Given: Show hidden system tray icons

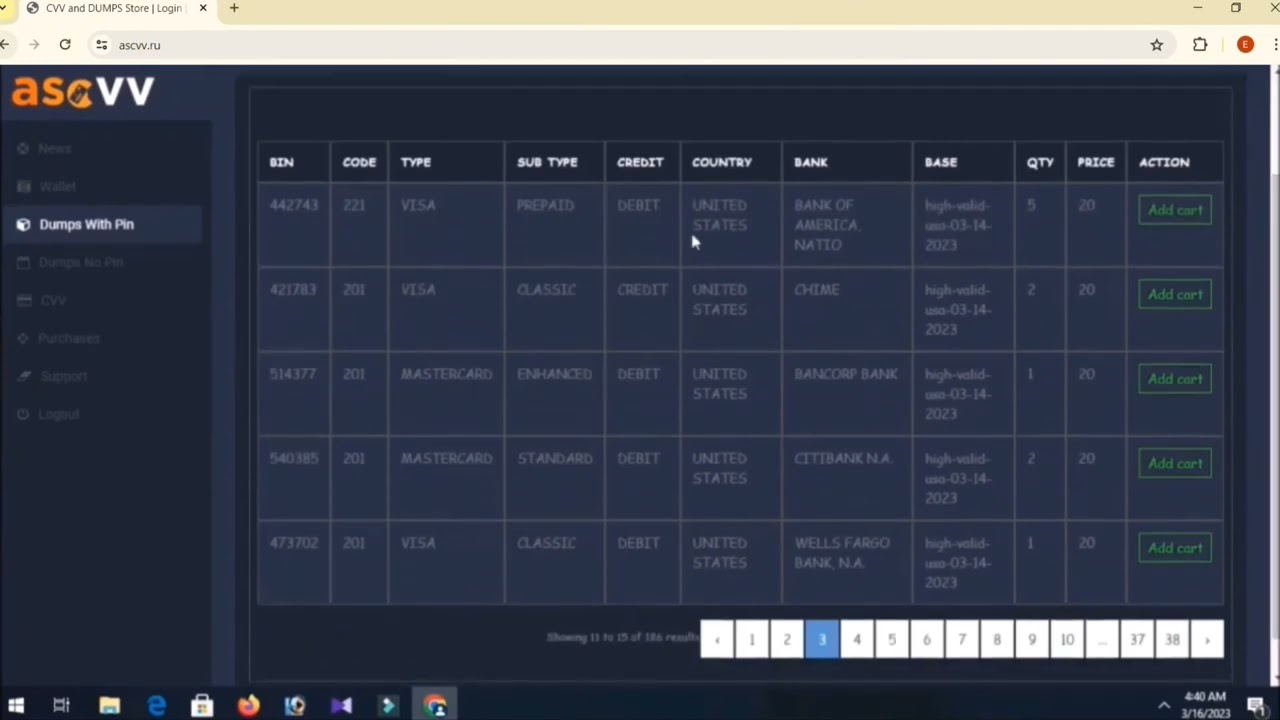Looking at the screenshot, I should coord(1163,706).
